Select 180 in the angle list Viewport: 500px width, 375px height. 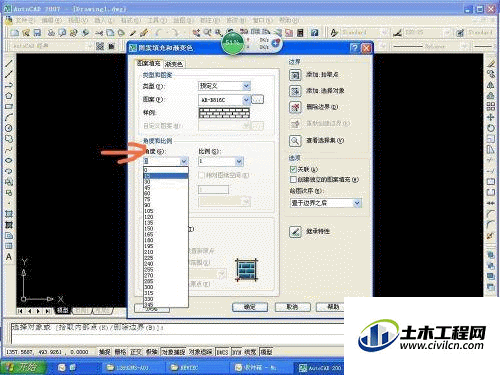(166, 240)
